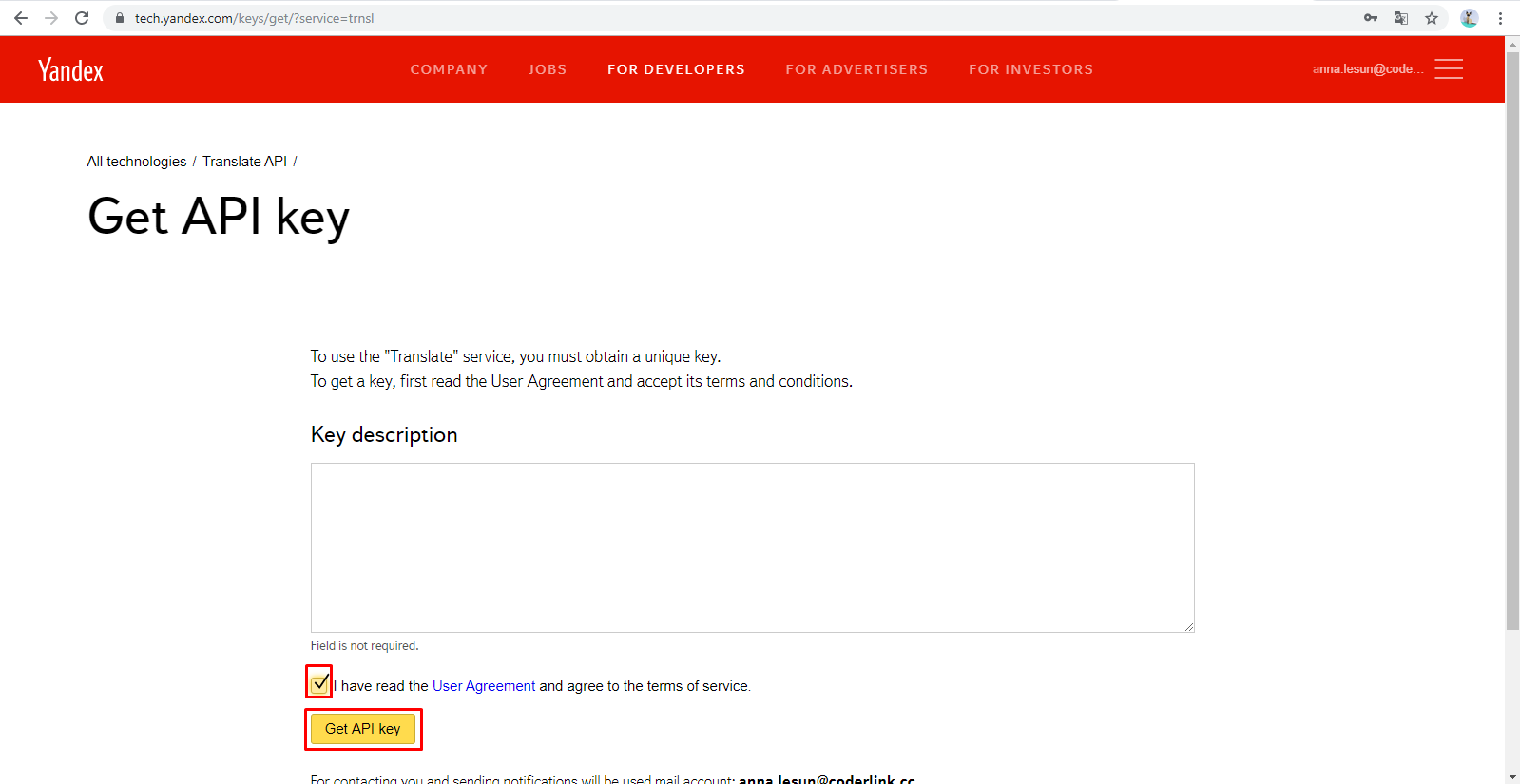This screenshot has height=784, width=1520.
Task: Open Chrome three-dot menu
Action: pos(1500,18)
